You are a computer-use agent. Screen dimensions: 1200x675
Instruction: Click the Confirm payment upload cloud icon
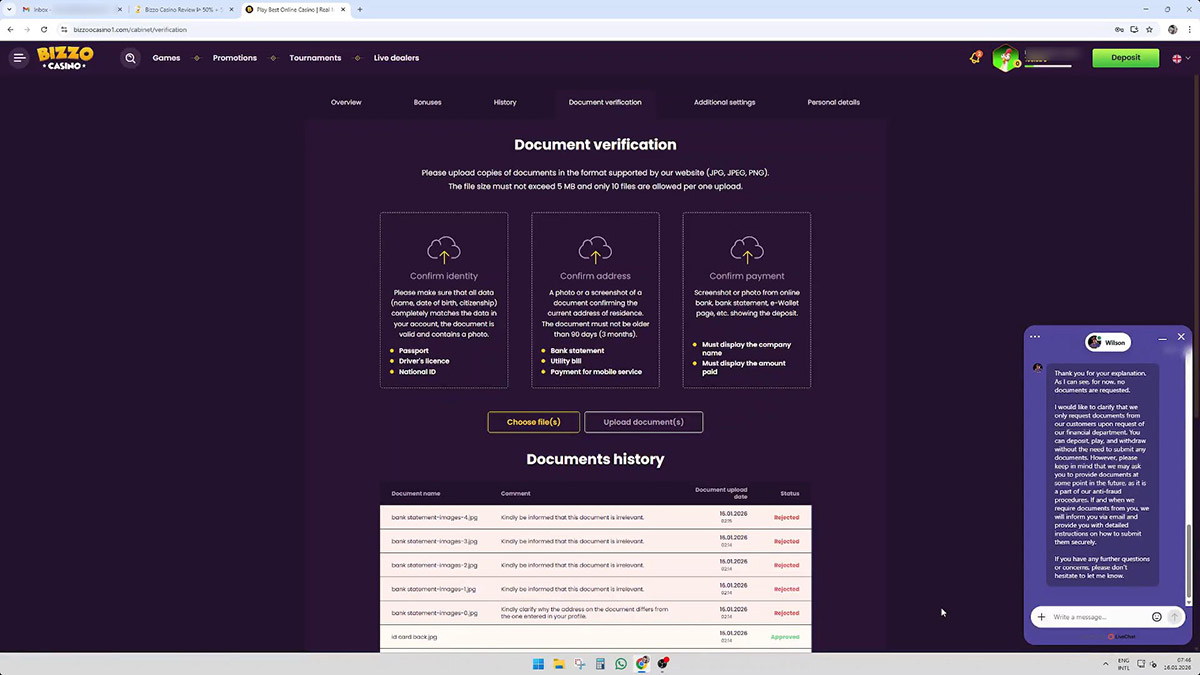click(x=747, y=249)
